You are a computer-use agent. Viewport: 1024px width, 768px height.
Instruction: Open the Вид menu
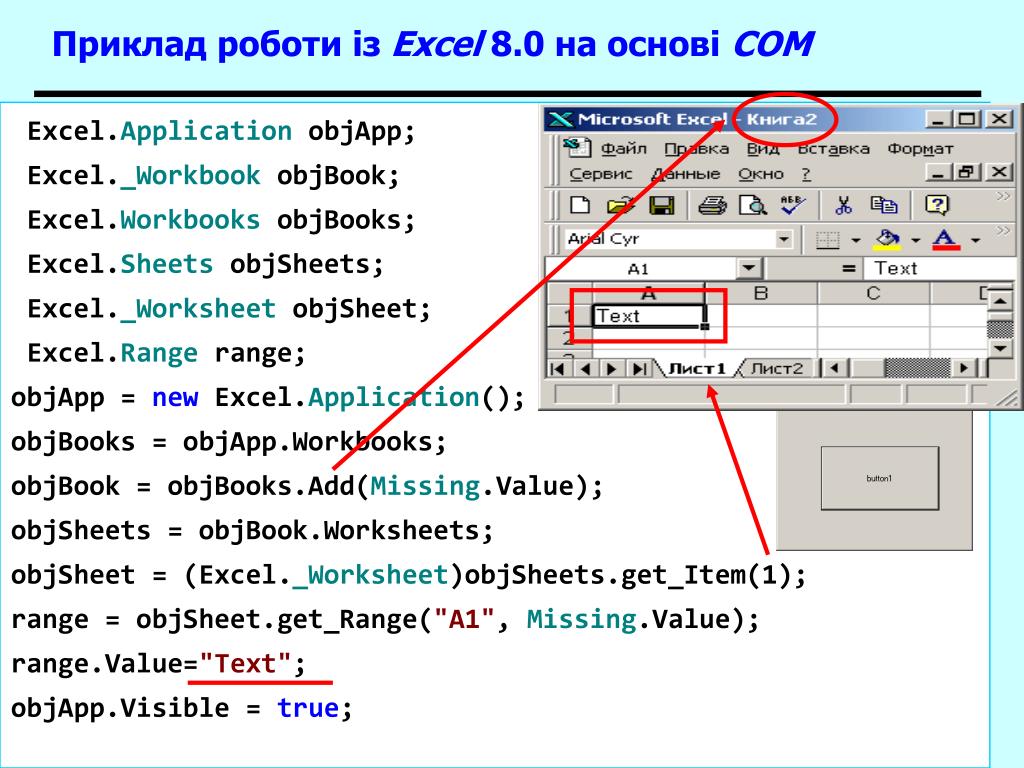[763, 149]
